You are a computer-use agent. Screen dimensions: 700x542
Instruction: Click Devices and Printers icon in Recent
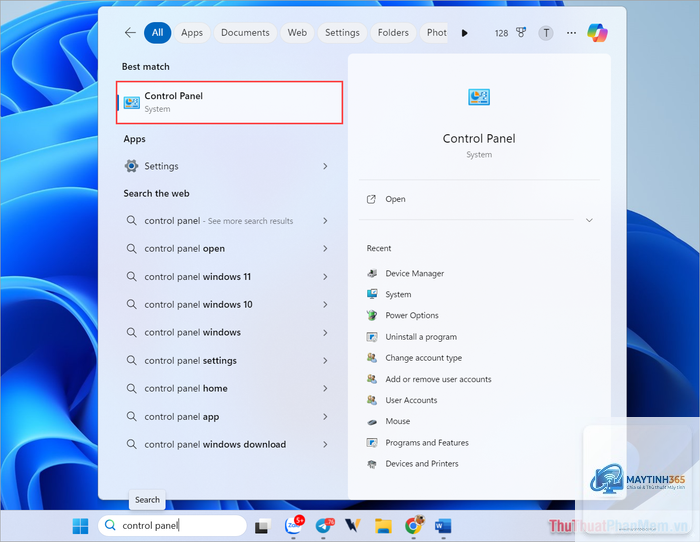tap(372, 464)
